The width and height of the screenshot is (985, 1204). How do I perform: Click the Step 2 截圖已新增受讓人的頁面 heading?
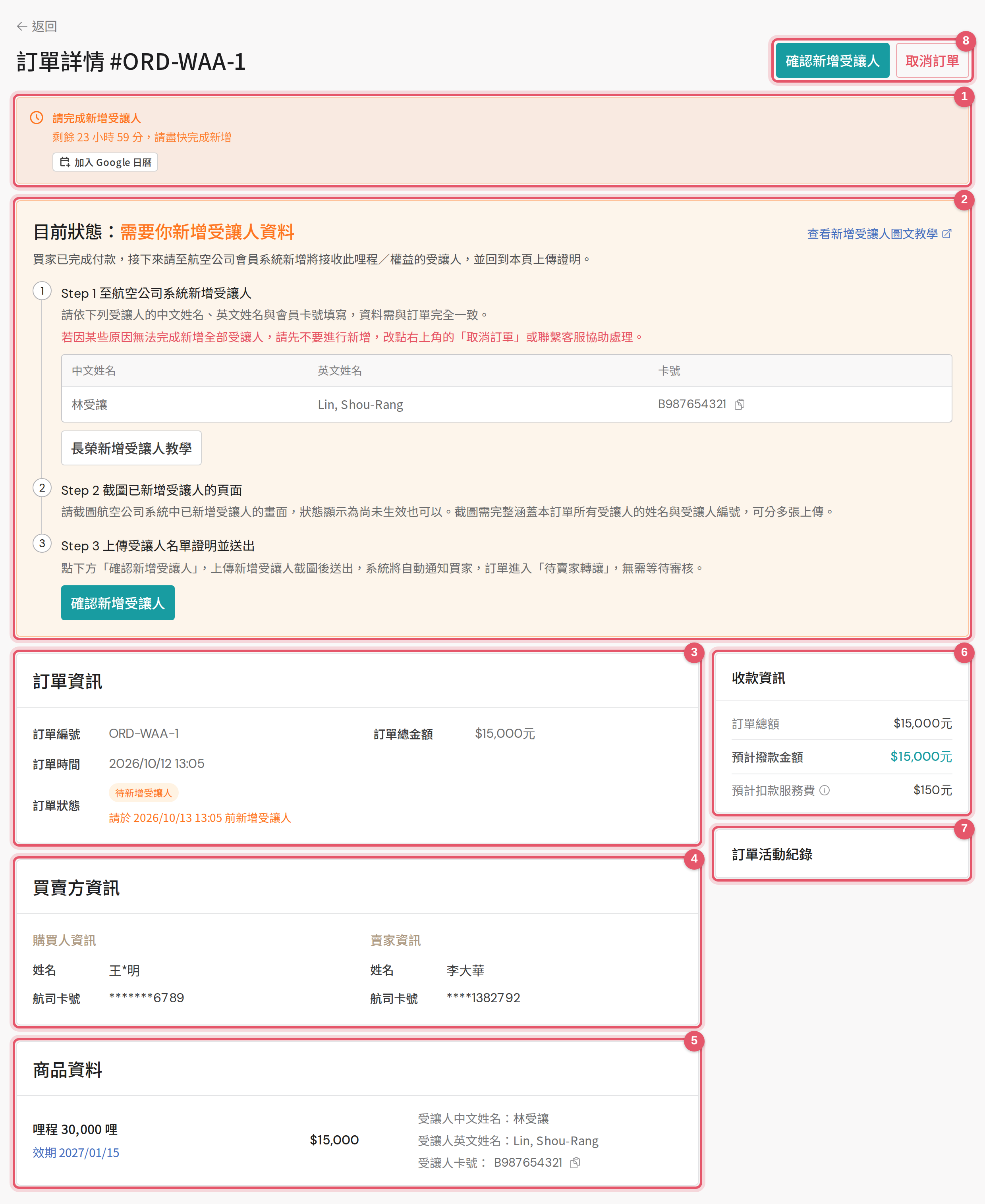pos(151,490)
